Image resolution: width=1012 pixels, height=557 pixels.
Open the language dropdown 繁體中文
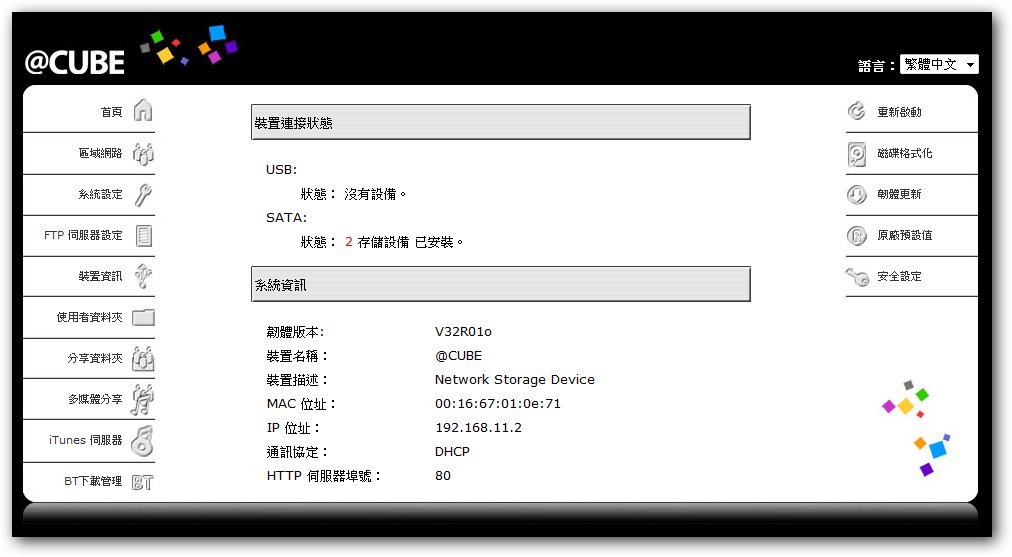pos(939,64)
